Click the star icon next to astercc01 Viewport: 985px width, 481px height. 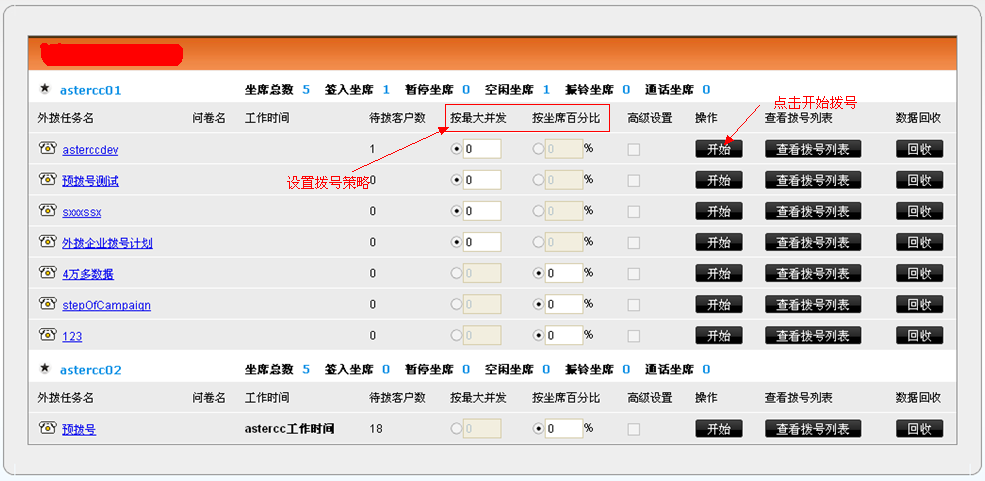coord(44,89)
